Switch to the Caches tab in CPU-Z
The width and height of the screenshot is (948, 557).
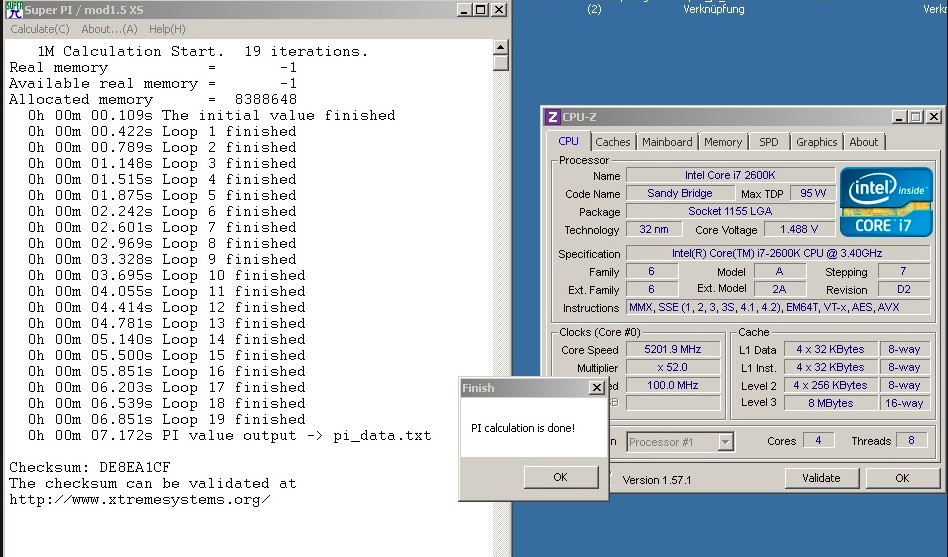point(612,142)
